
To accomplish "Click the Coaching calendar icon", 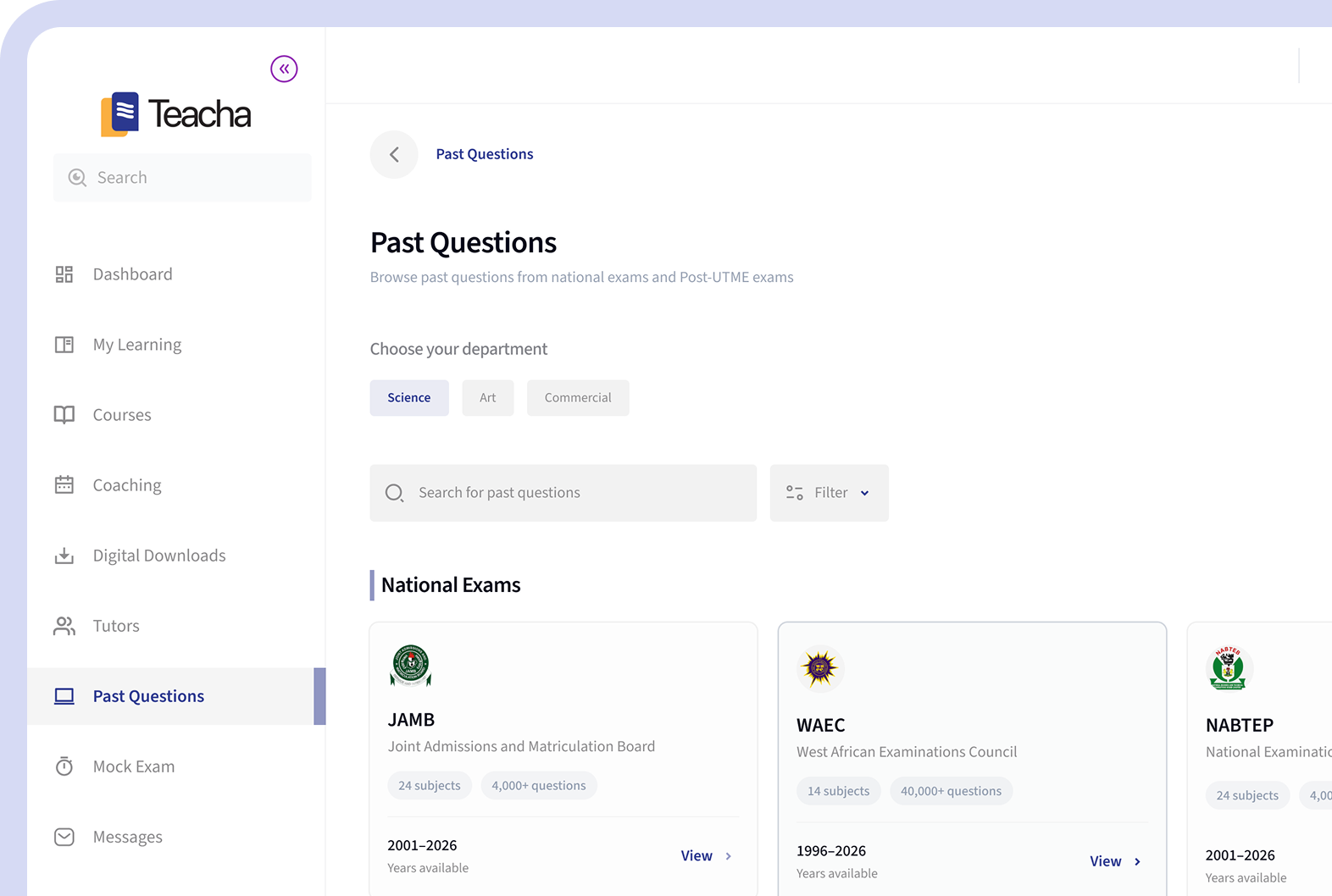I will (x=64, y=484).
